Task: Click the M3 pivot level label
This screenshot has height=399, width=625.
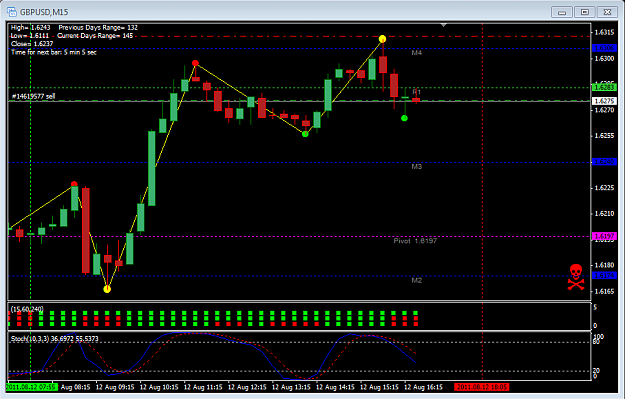Action: pyautogui.click(x=417, y=167)
